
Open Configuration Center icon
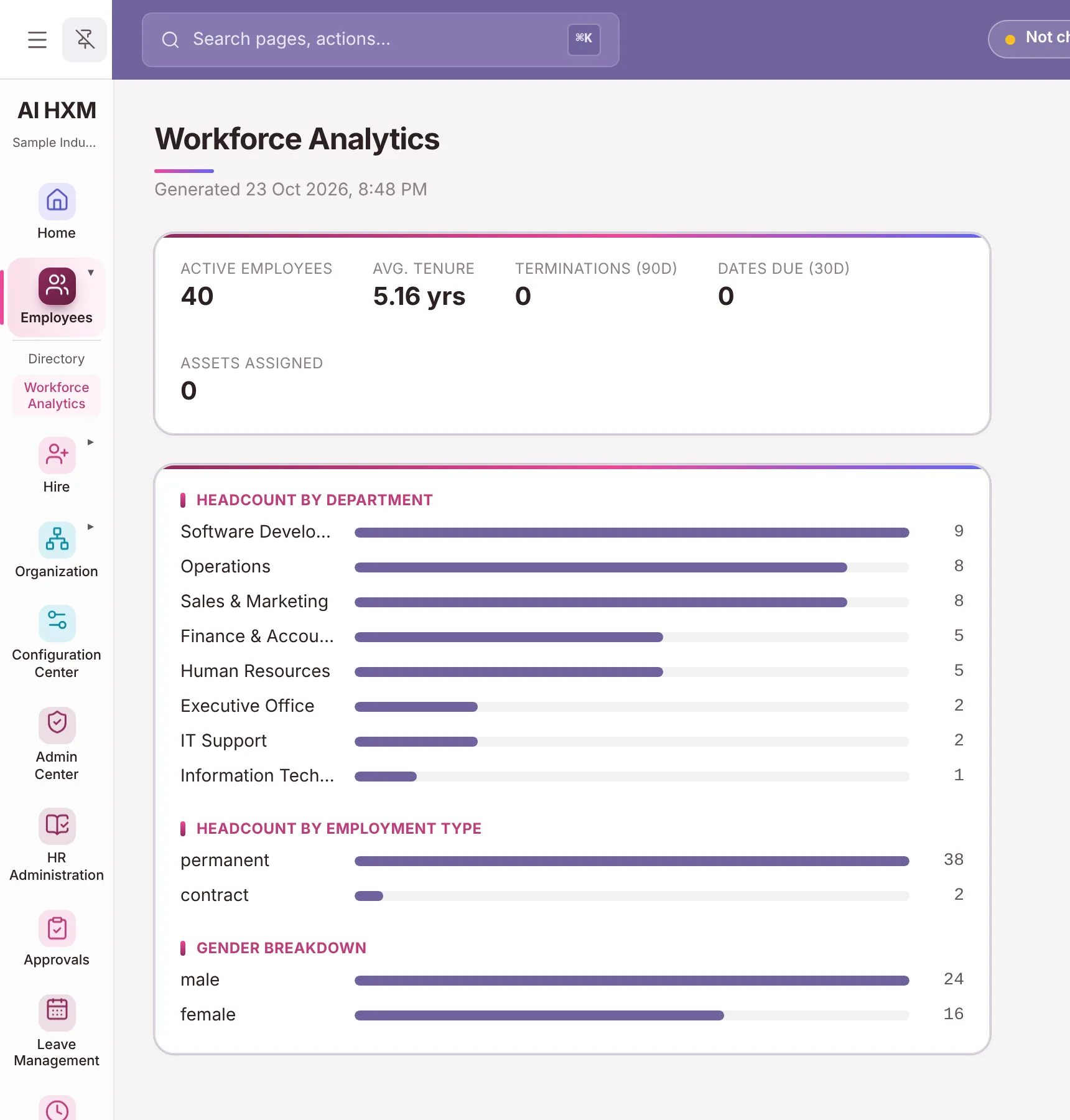point(57,623)
